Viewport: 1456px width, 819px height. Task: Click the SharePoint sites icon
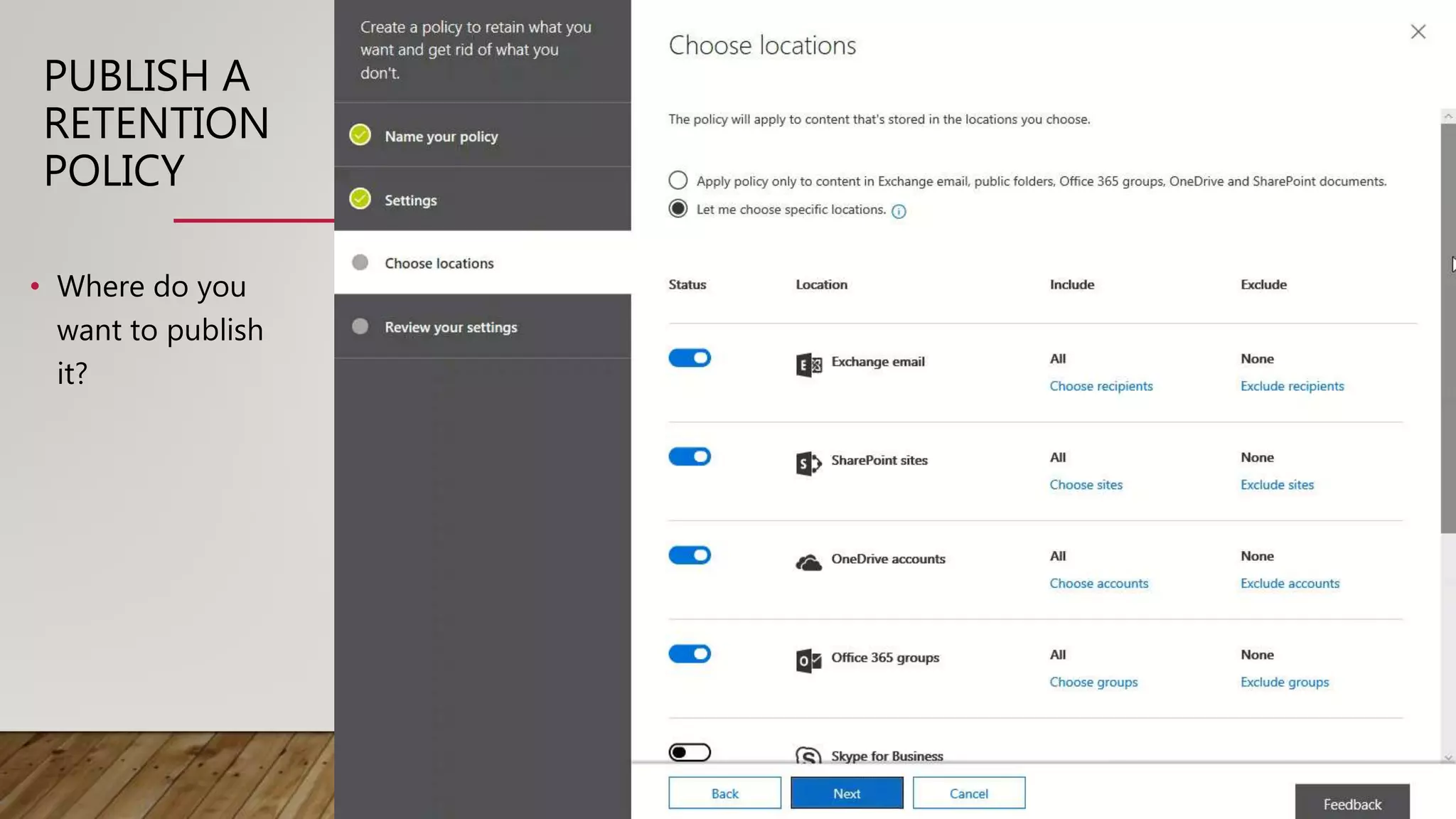tap(808, 464)
